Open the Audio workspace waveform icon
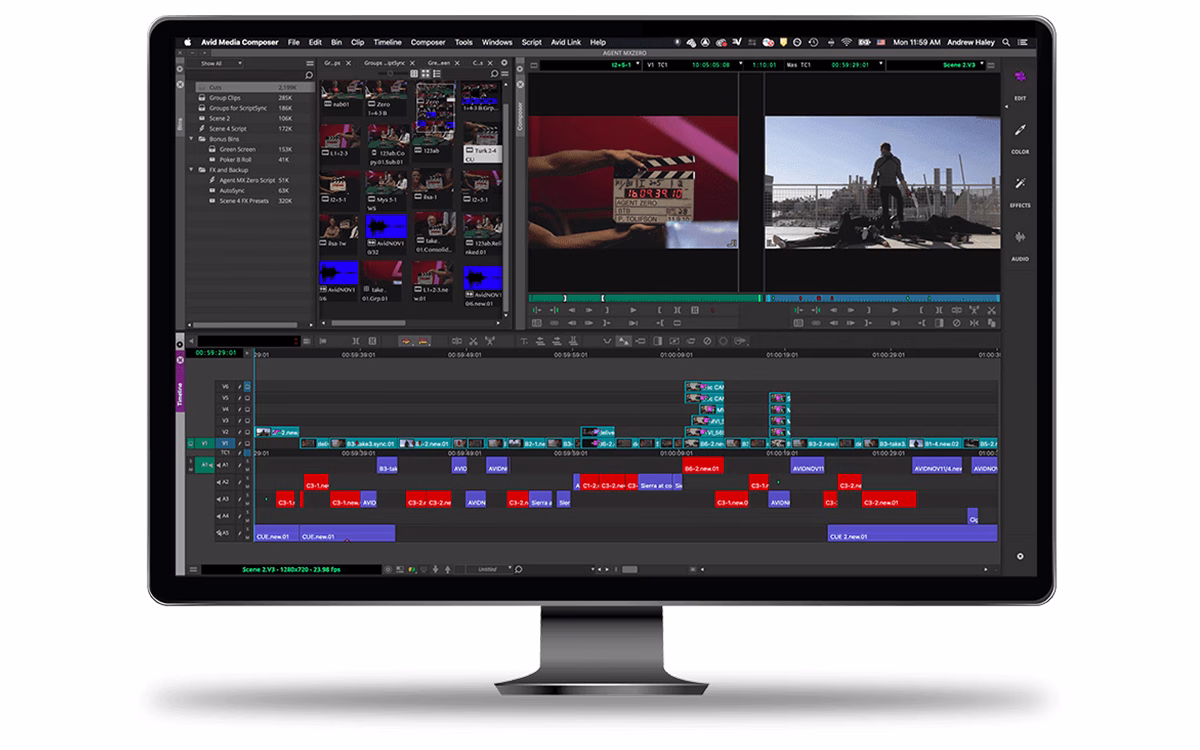 pos(1020,238)
